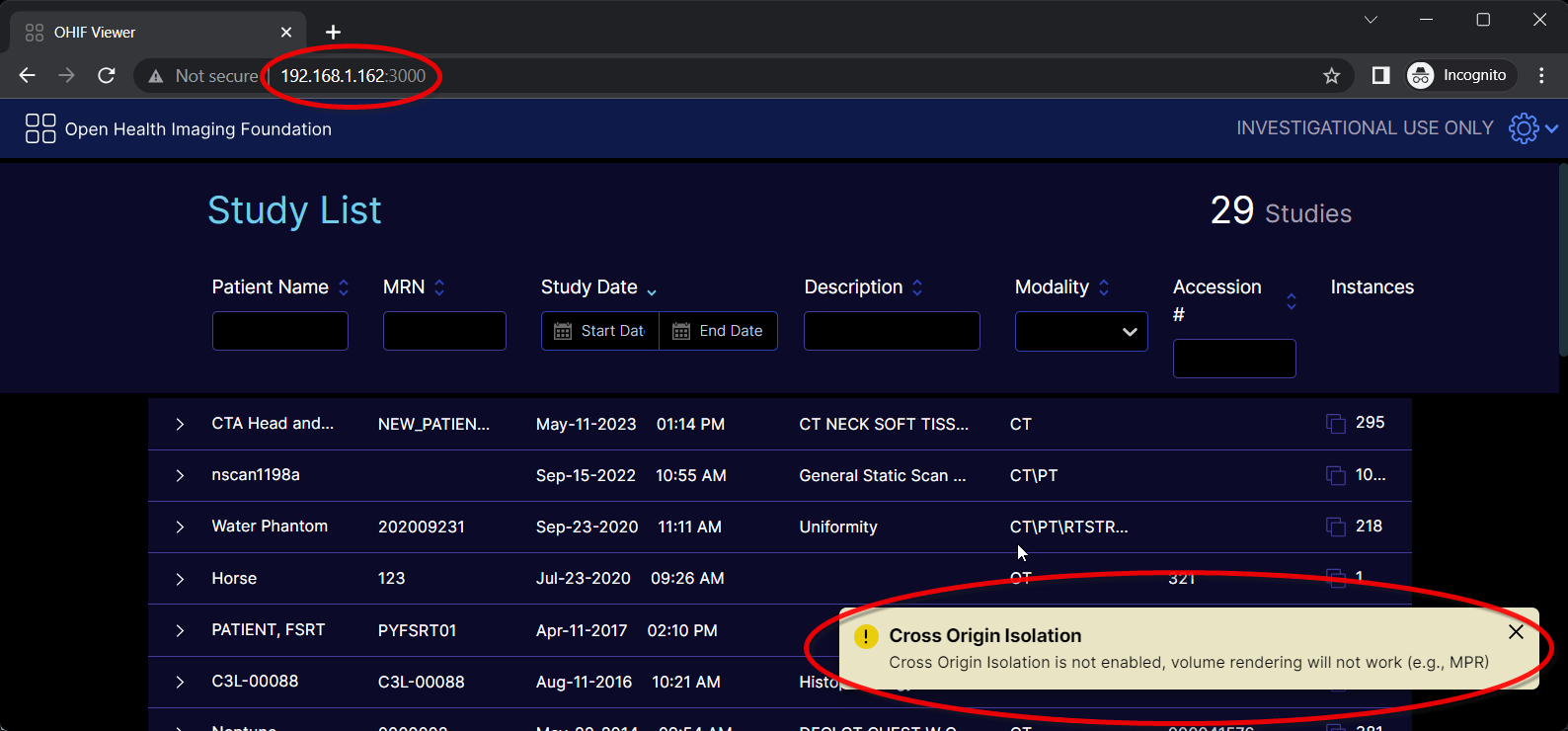Open the settings gear menu
Image resolution: width=1568 pixels, height=731 pixels.
coord(1525,128)
